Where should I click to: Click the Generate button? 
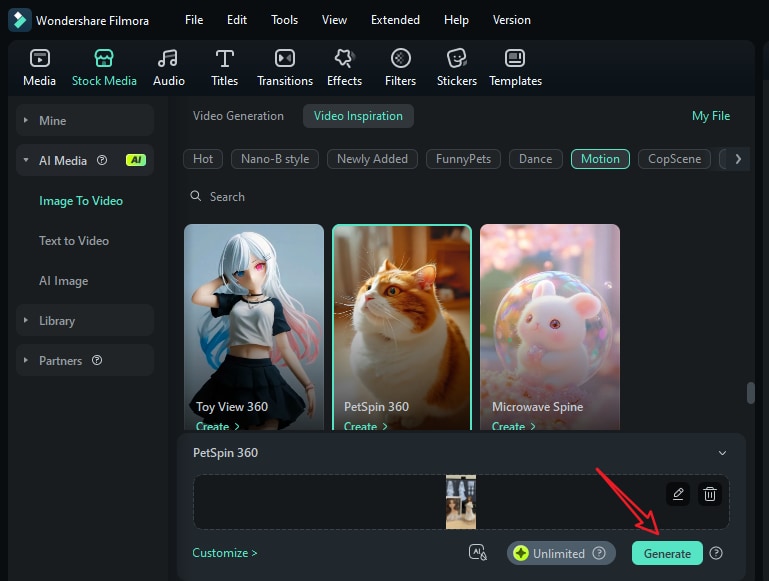pos(667,553)
